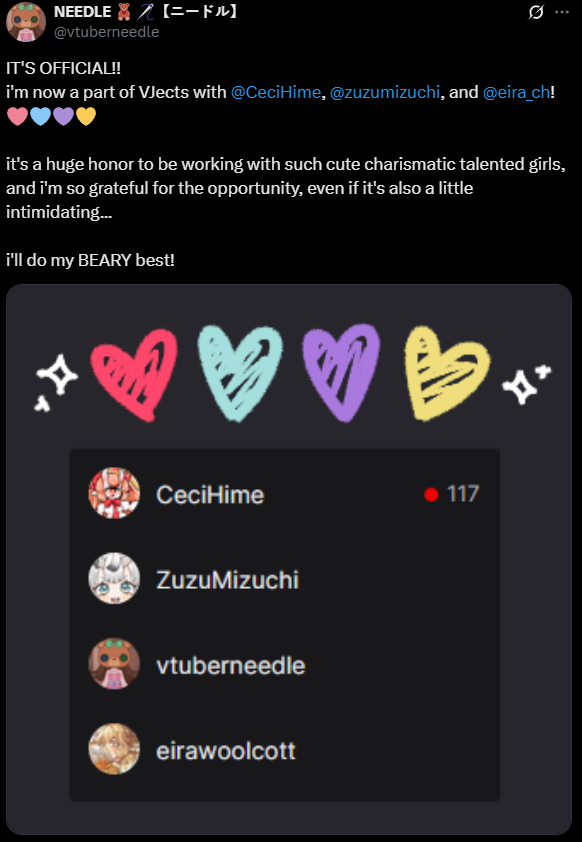Click the 117 viewer count
Screen dimensions: 582x842
[463, 494]
